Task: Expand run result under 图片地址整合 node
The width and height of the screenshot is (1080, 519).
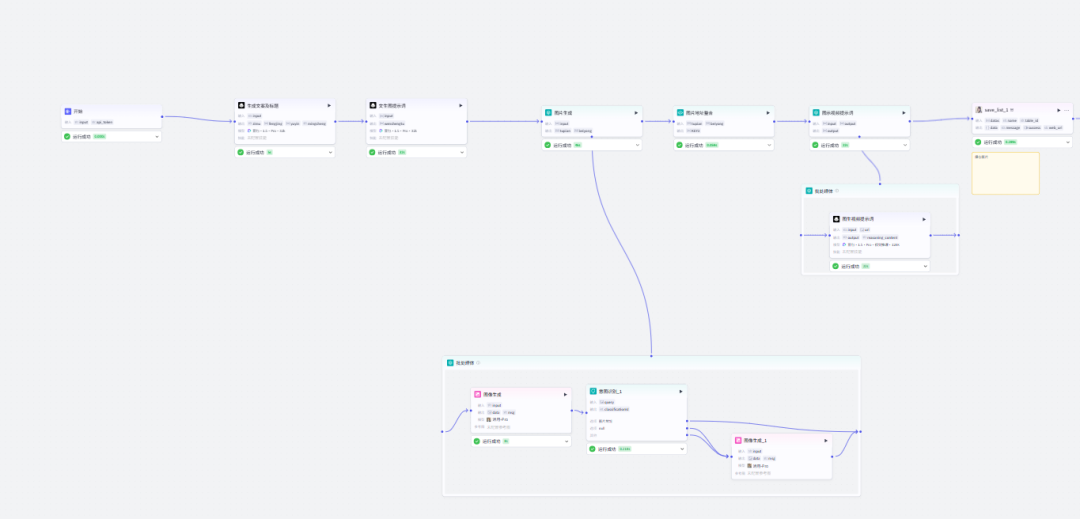Action: (769, 145)
